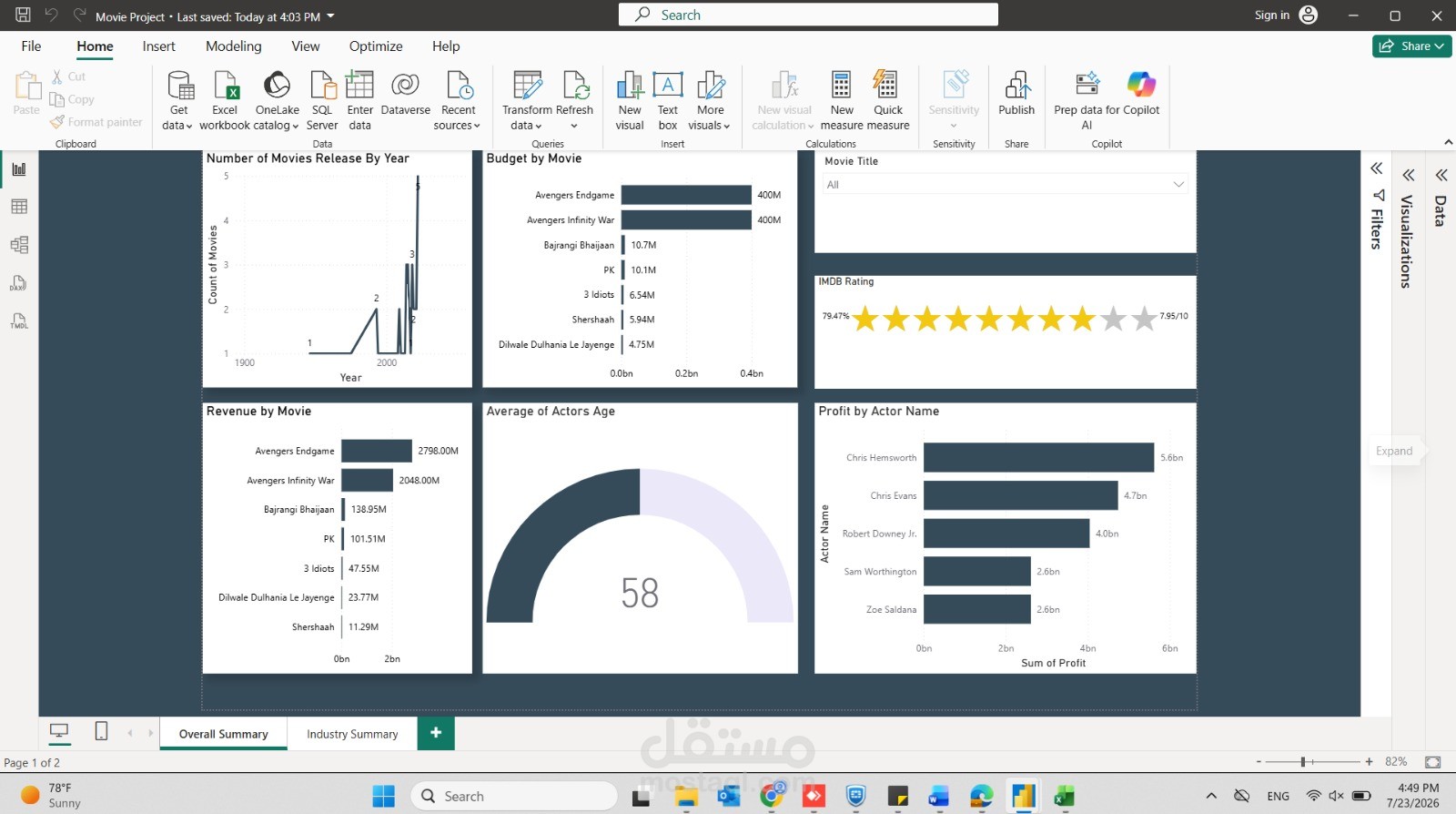The image size is (1456, 814).
Task: Click the Excel workbook icon
Action: tap(225, 86)
